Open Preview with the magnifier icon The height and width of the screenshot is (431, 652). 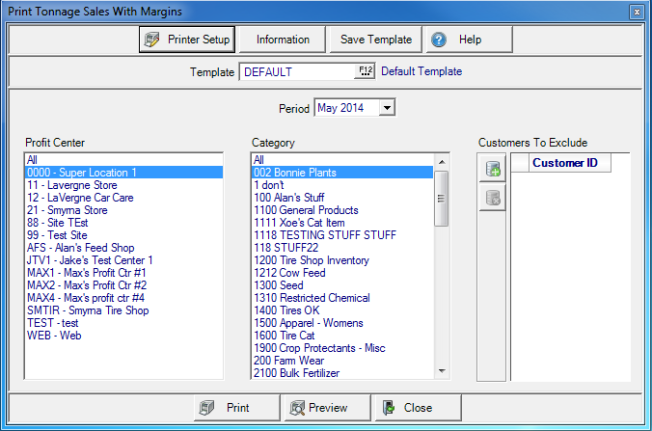(x=319, y=408)
